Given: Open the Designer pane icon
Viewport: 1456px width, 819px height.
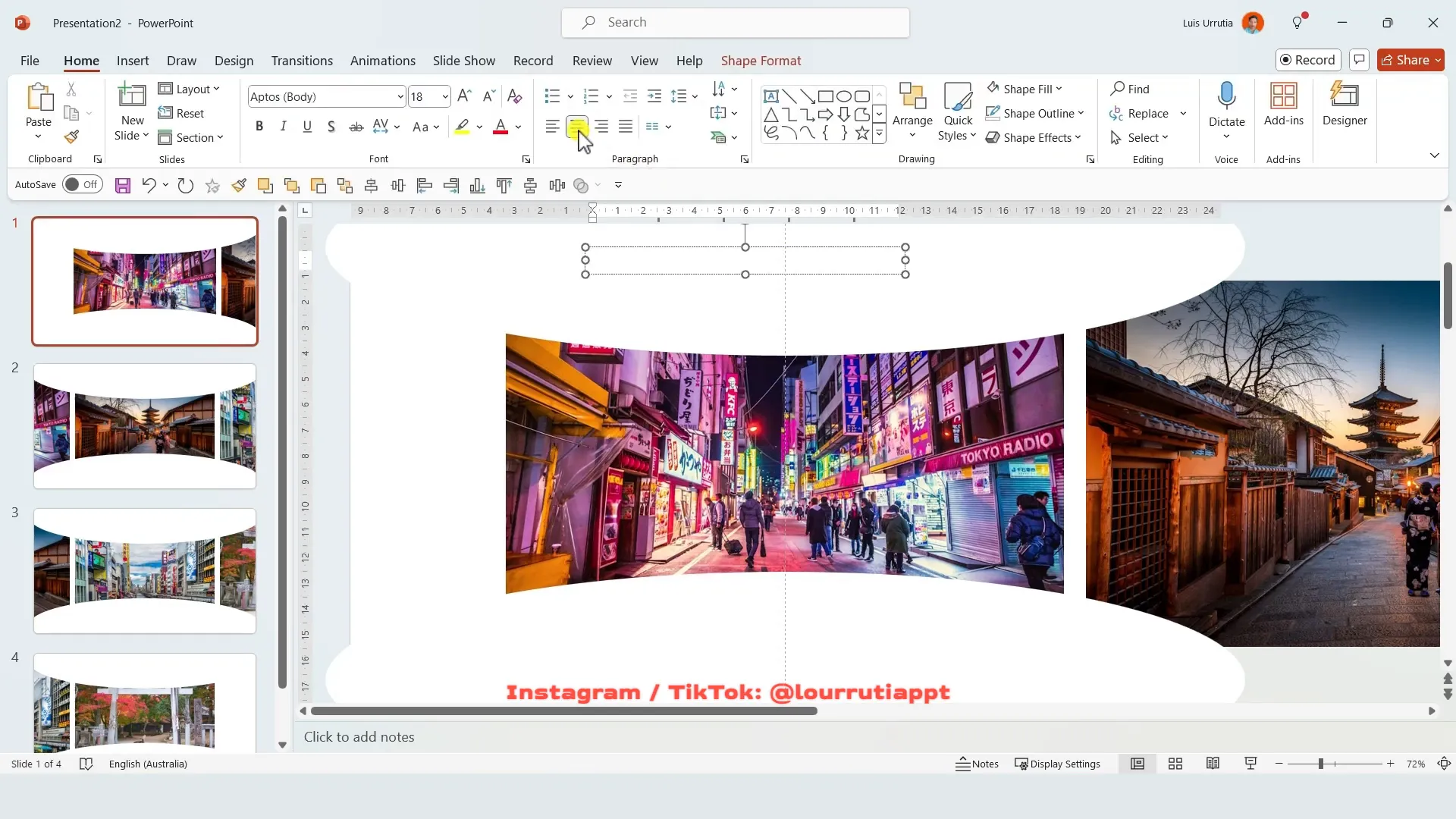Looking at the screenshot, I should coord(1345,105).
